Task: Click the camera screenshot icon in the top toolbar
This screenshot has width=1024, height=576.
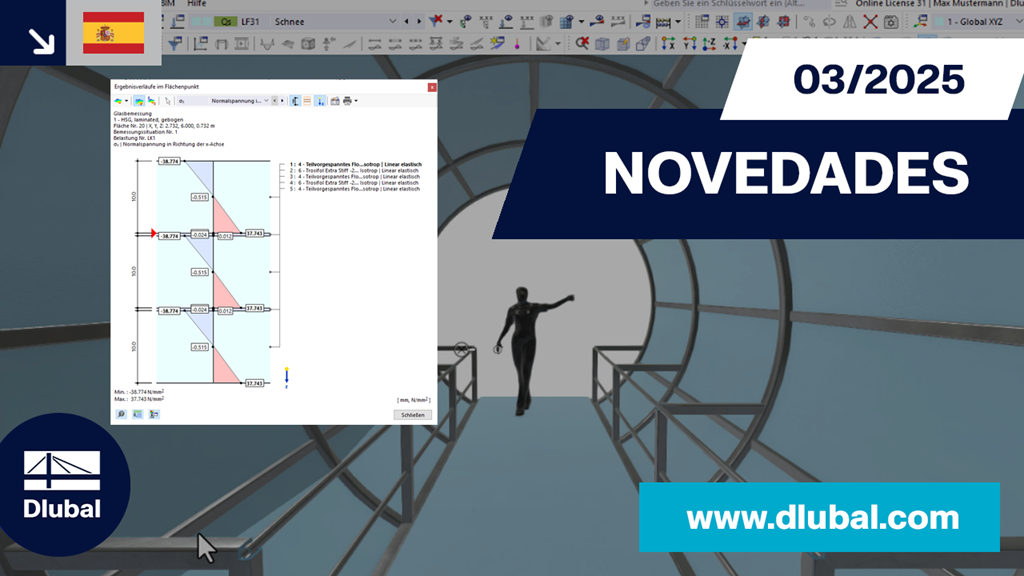Action: coord(891,22)
